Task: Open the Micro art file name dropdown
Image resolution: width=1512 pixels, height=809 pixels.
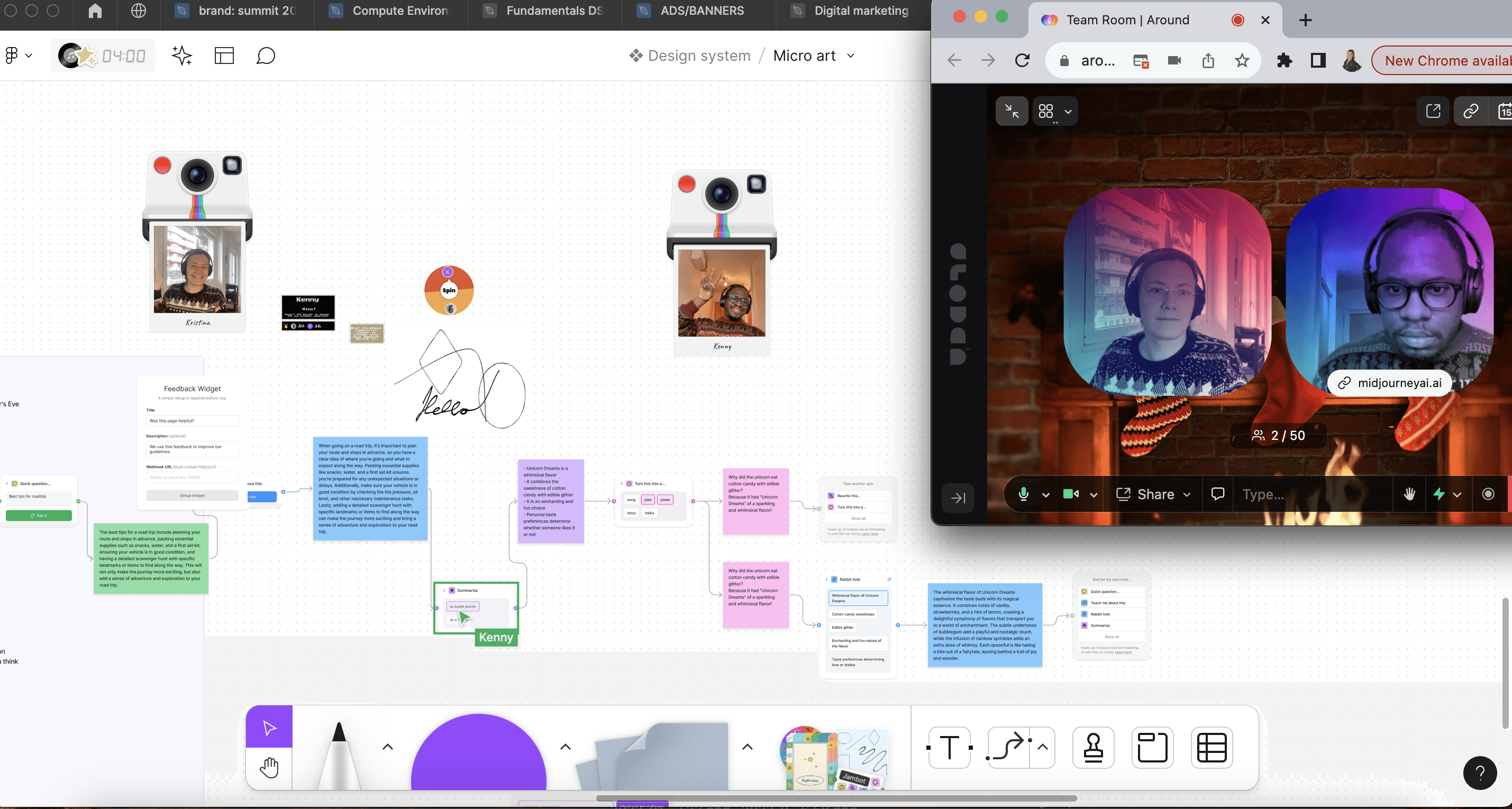Action: tap(851, 56)
